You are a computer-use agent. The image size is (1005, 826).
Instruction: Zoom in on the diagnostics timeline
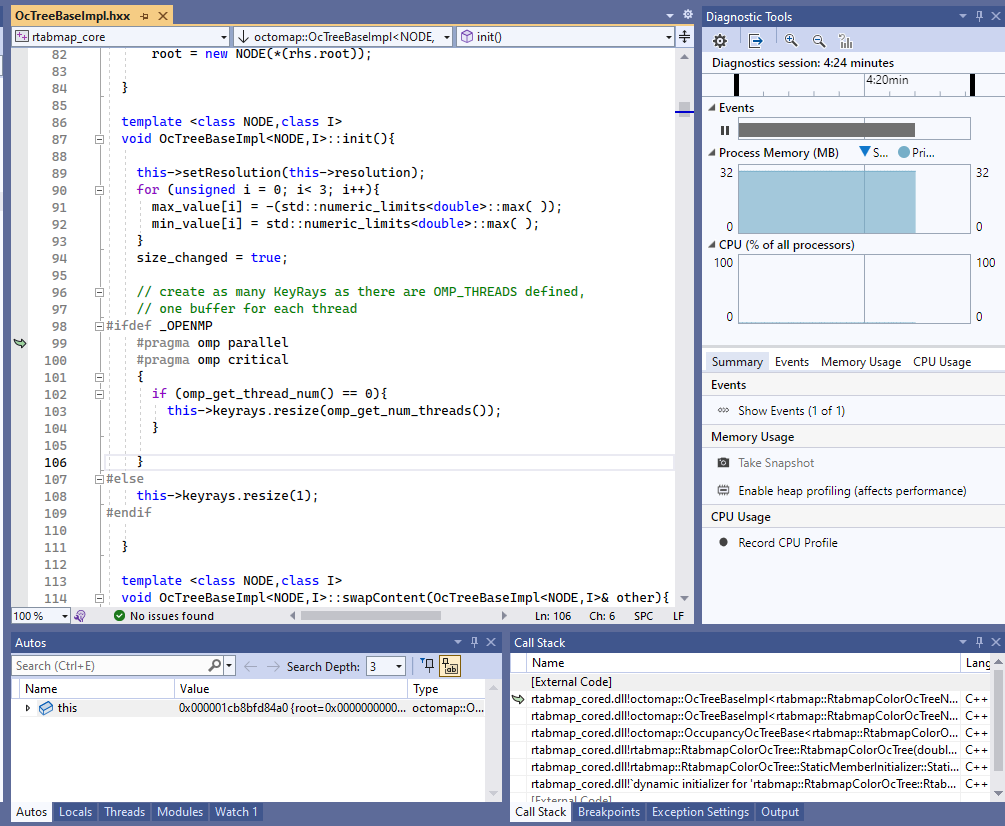791,40
